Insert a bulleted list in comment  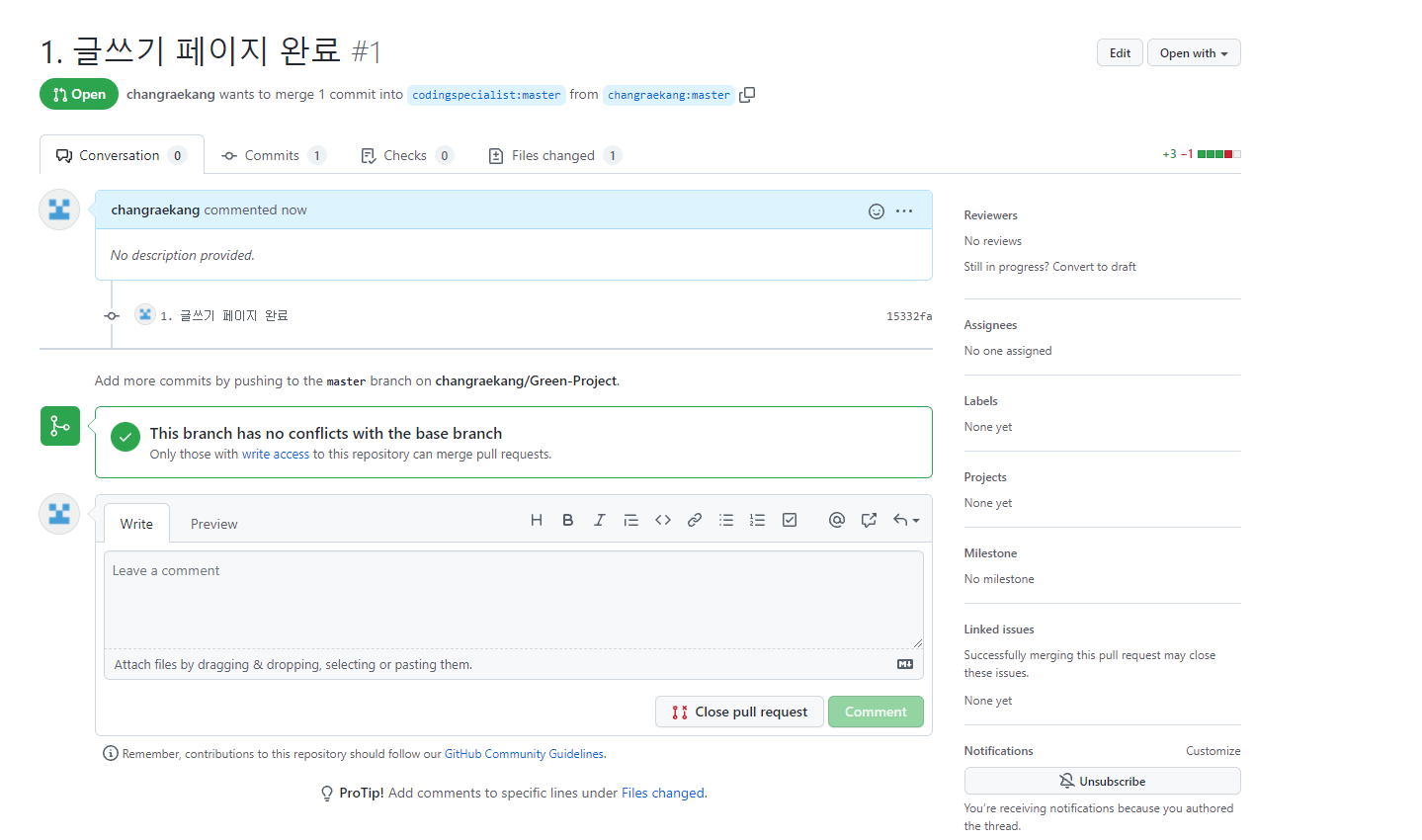[726, 520]
